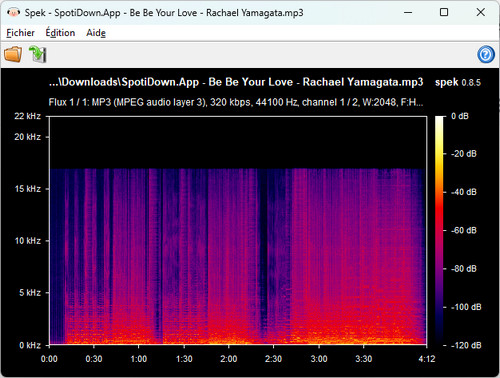Click the 5 kHz axis label
The width and height of the screenshot is (500, 378).
click(30, 293)
